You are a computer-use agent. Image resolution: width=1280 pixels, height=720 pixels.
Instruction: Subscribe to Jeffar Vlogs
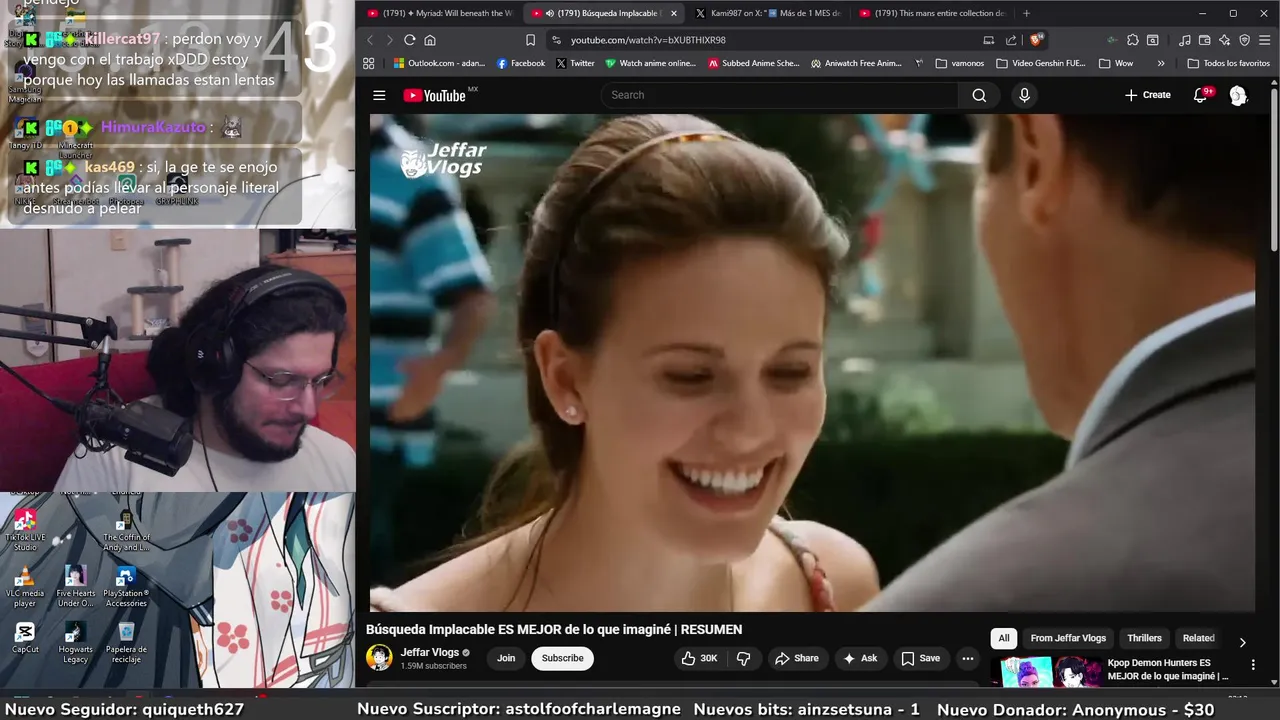point(562,658)
